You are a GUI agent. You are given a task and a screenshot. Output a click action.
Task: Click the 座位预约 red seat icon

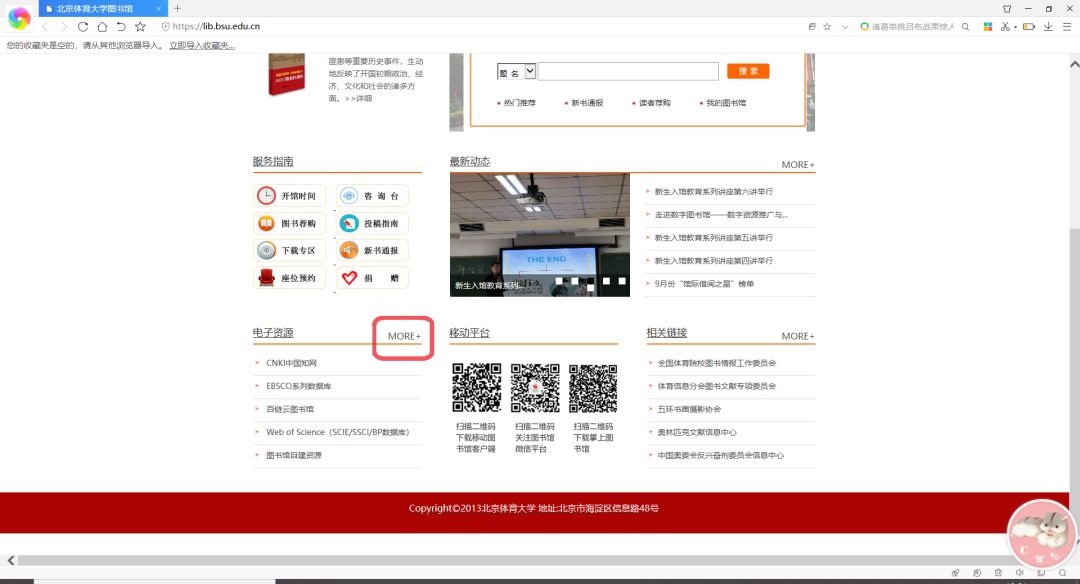click(266, 278)
